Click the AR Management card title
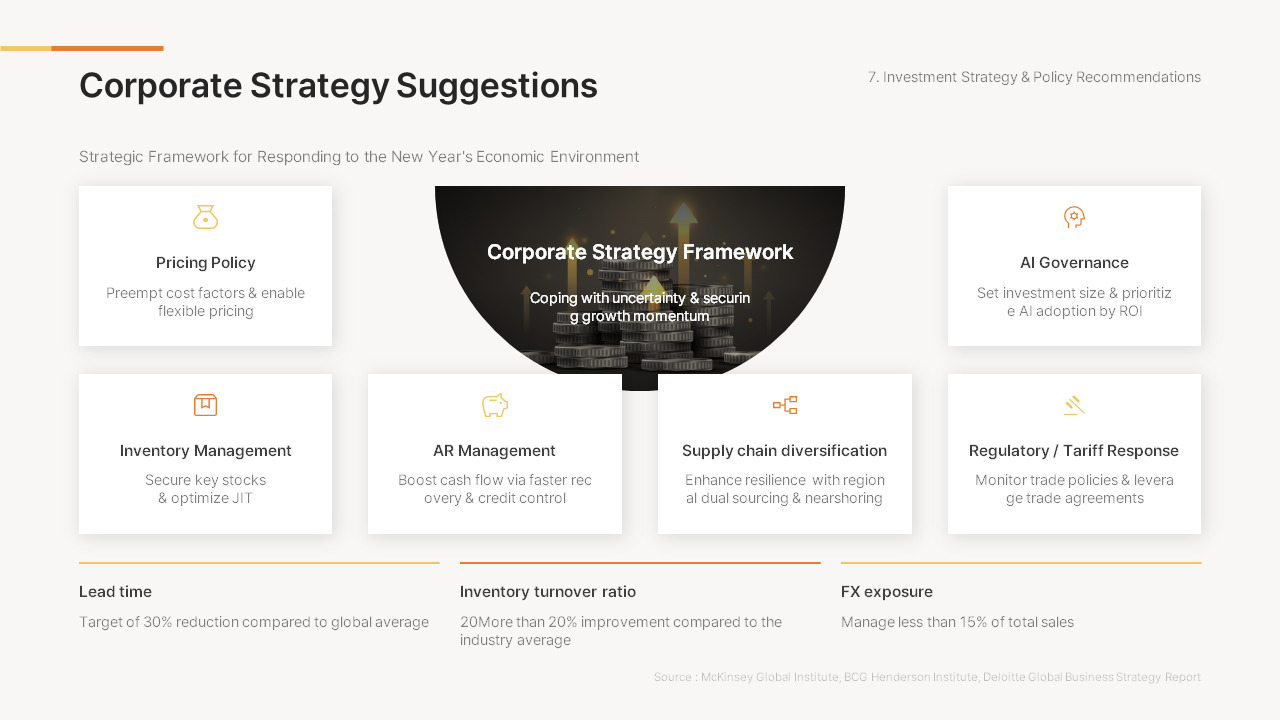The image size is (1280, 720). coord(495,451)
